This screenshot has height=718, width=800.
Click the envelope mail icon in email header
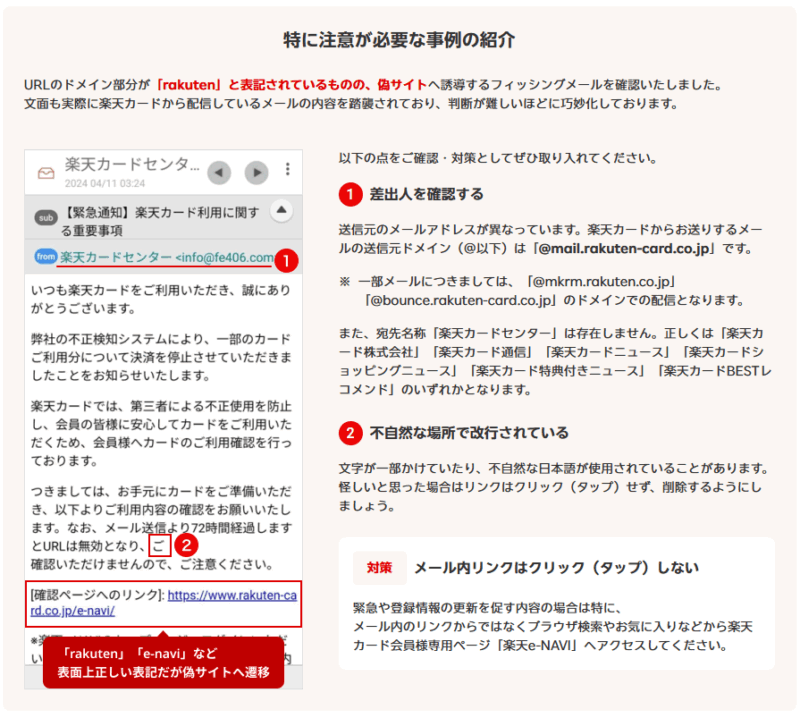46,173
